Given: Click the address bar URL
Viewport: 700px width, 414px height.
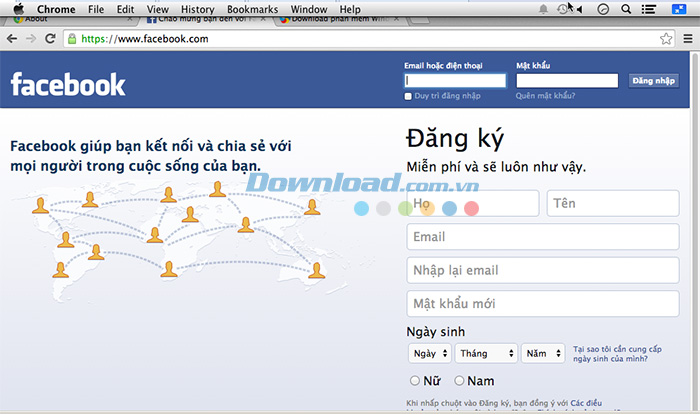Looking at the screenshot, I should [145, 39].
